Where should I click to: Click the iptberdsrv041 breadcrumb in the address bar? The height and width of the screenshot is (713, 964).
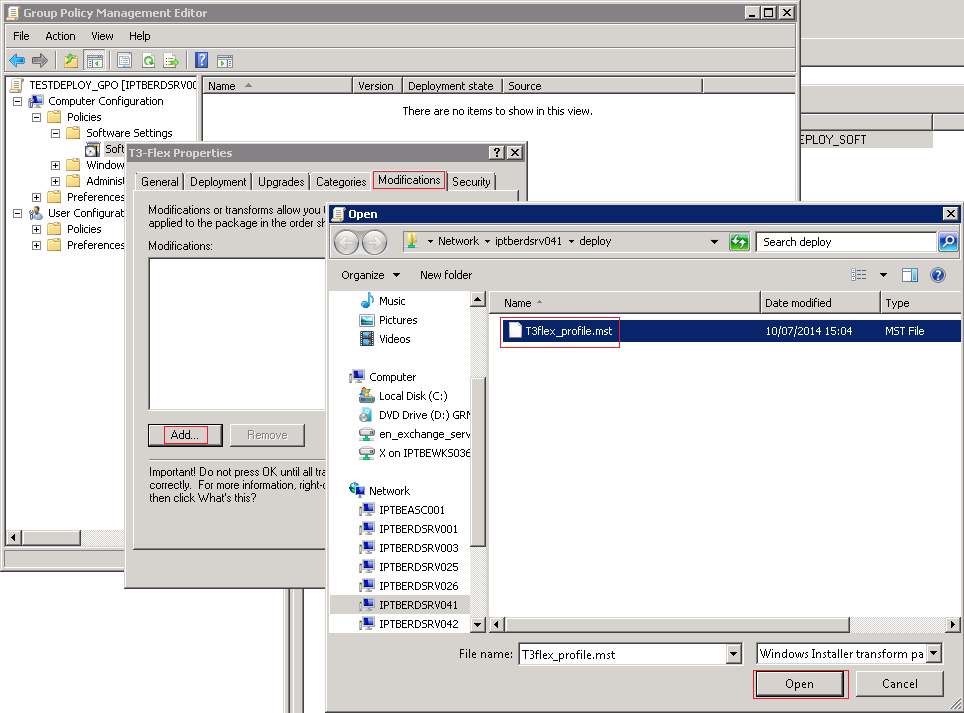pos(528,242)
